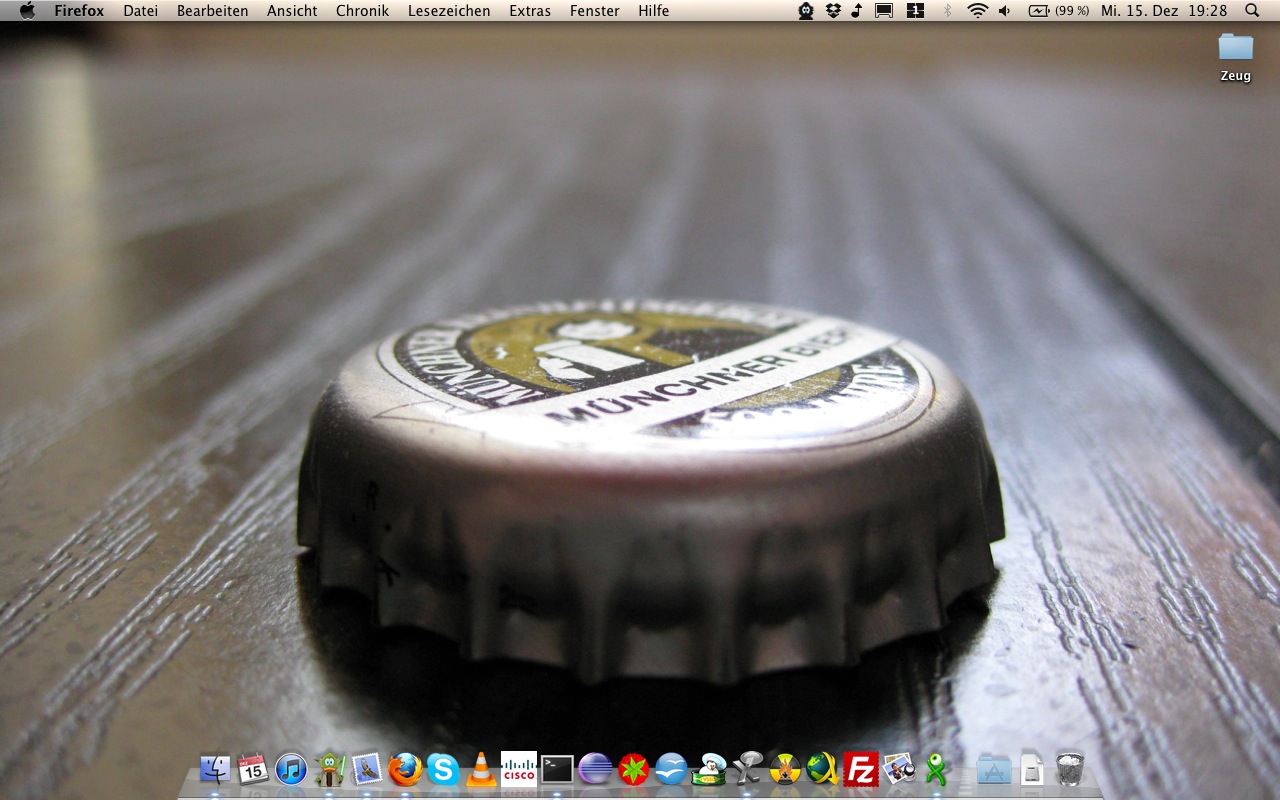1280x800 pixels.
Task: Open the Chronik menu
Action: coord(362,11)
